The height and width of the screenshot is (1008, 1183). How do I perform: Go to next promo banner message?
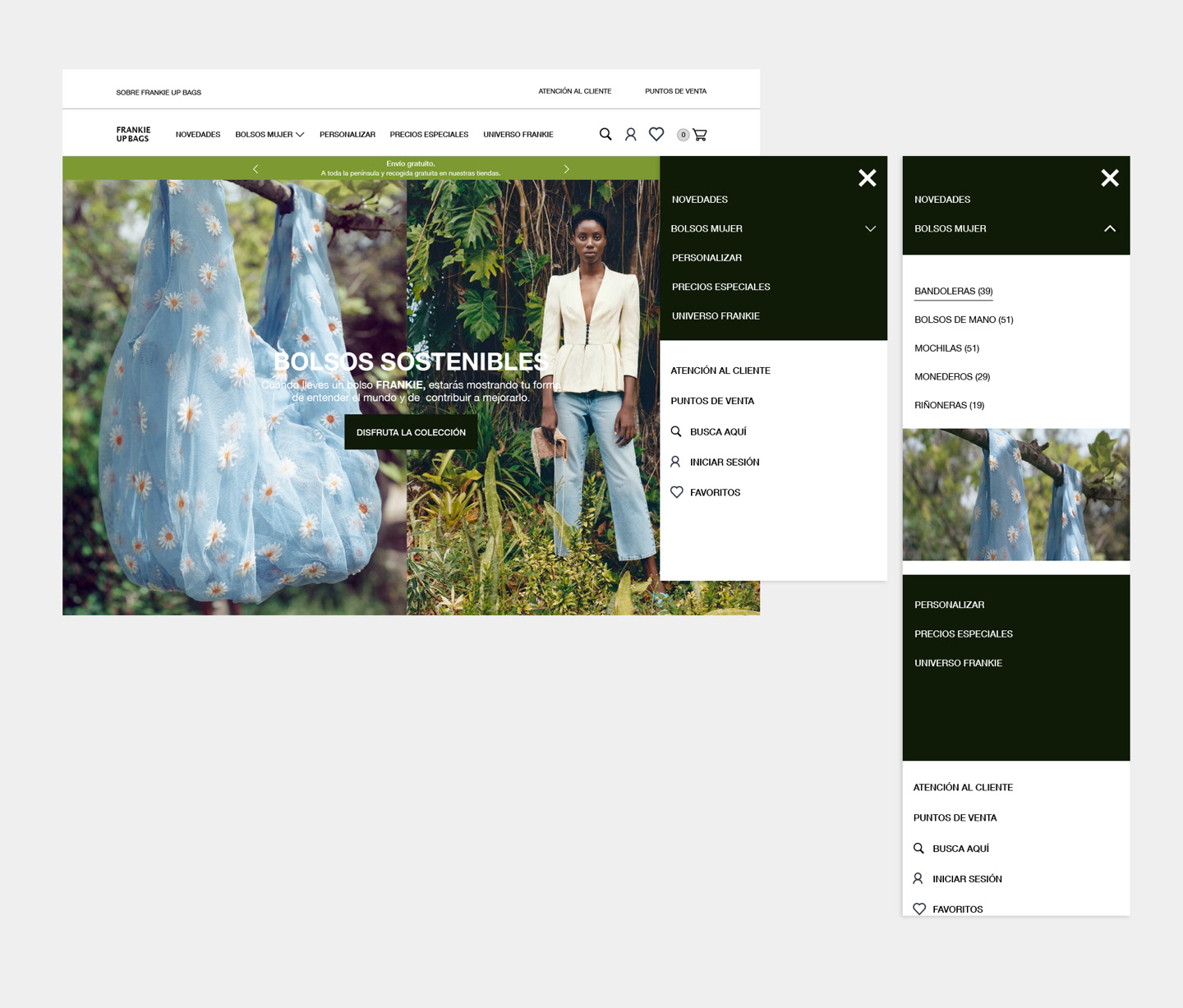coord(566,168)
